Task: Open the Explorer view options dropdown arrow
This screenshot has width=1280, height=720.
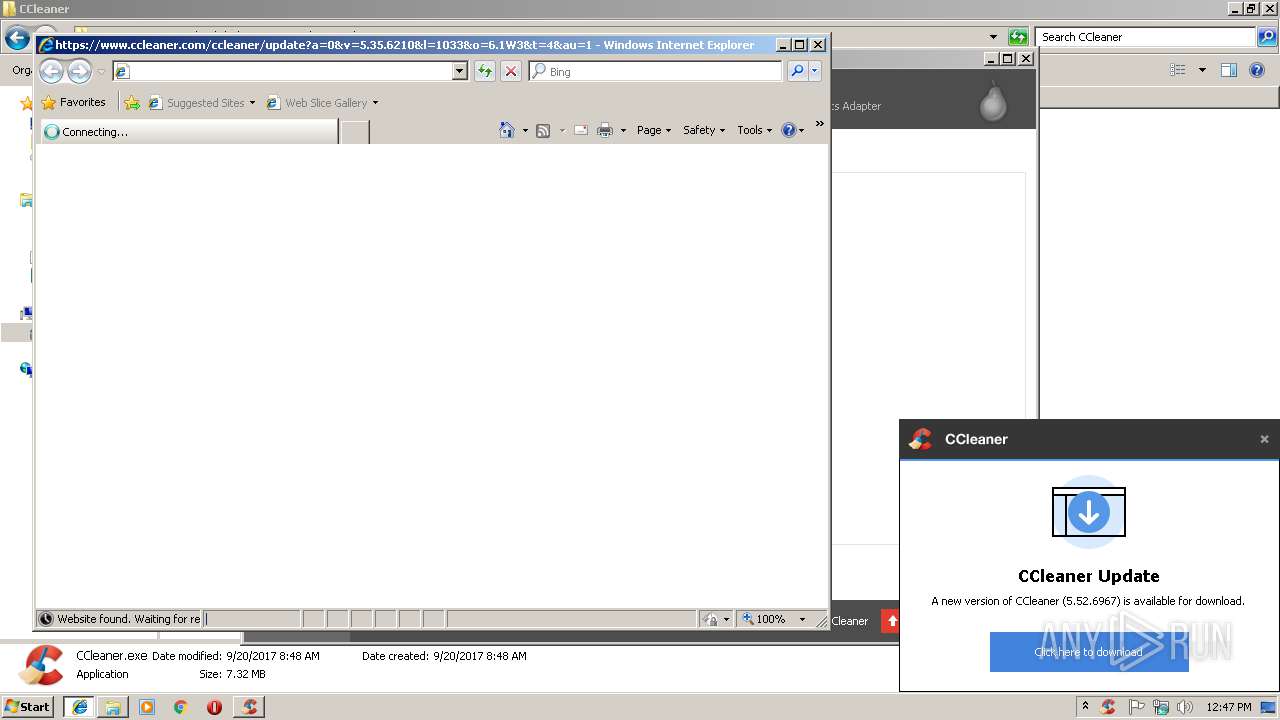Action: (1202, 70)
